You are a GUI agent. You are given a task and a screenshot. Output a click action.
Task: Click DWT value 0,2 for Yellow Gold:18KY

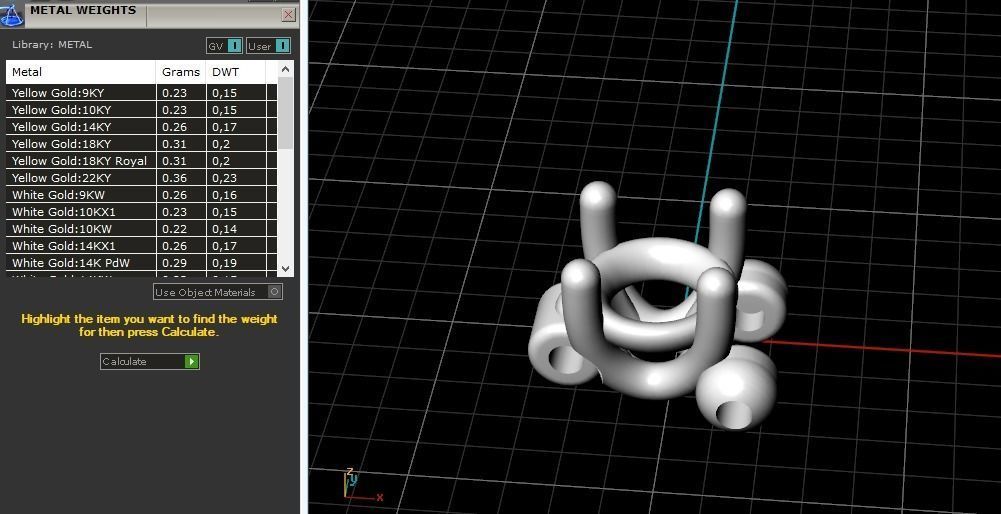tap(222, 144)
